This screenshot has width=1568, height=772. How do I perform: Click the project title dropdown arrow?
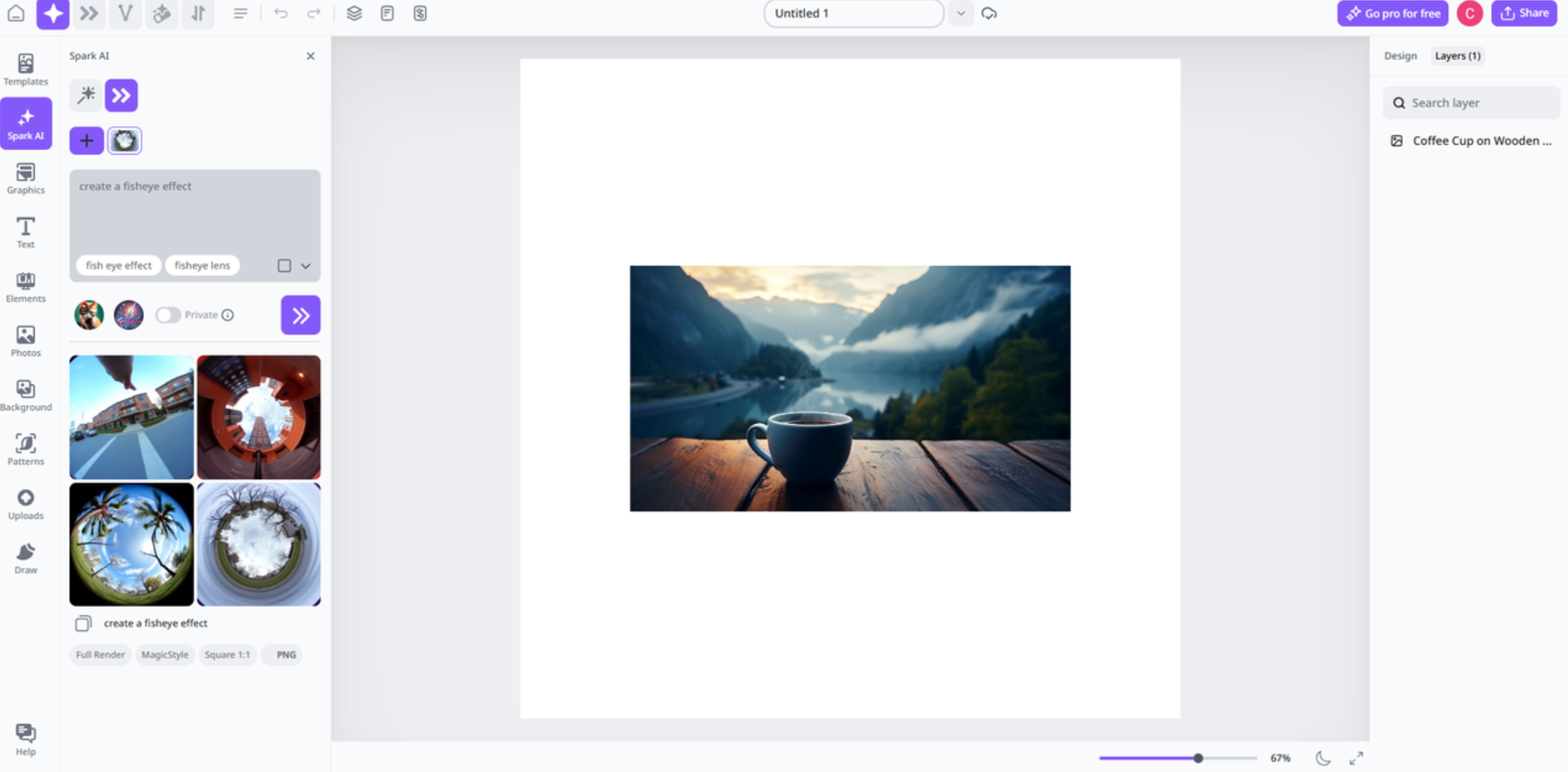click(x=960, y=13)
